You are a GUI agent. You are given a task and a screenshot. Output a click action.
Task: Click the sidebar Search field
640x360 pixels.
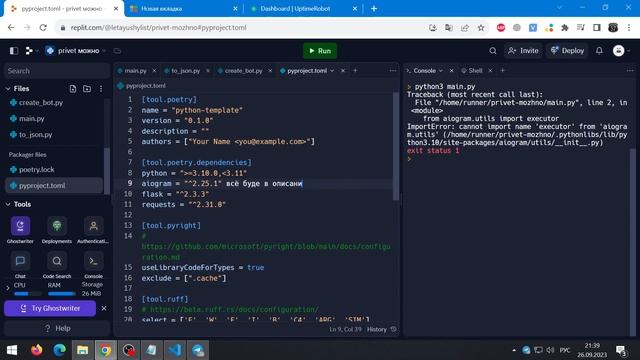57,71
